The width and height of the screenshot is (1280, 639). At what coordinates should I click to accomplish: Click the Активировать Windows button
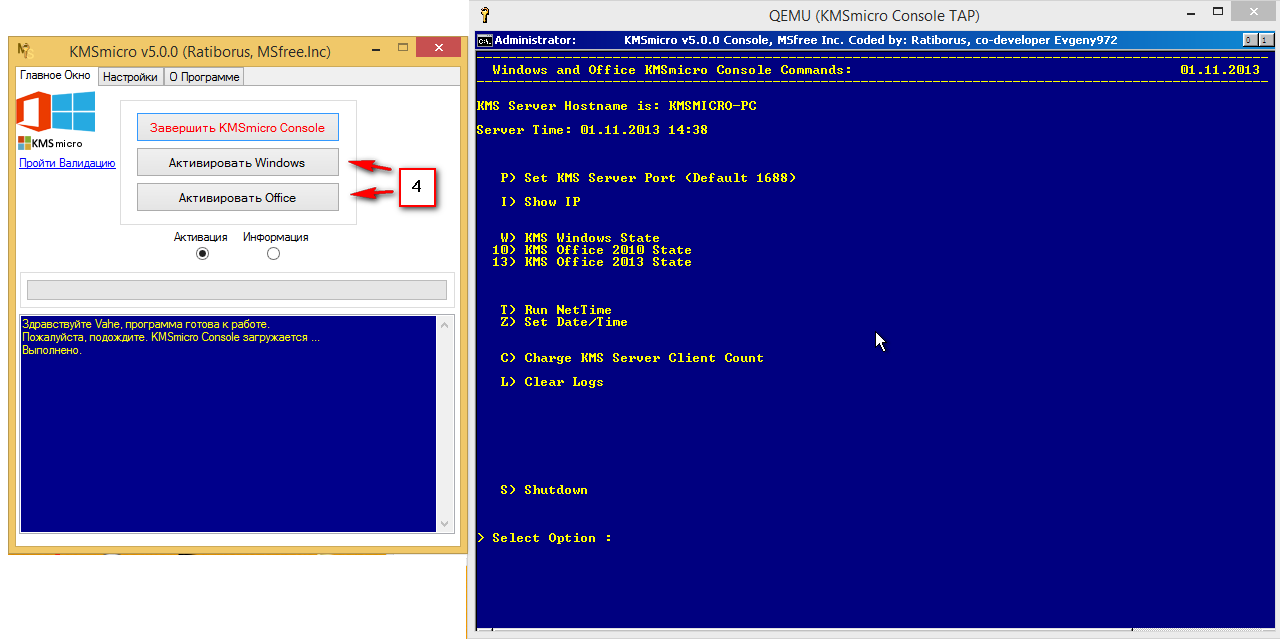(x=238, y=162)
